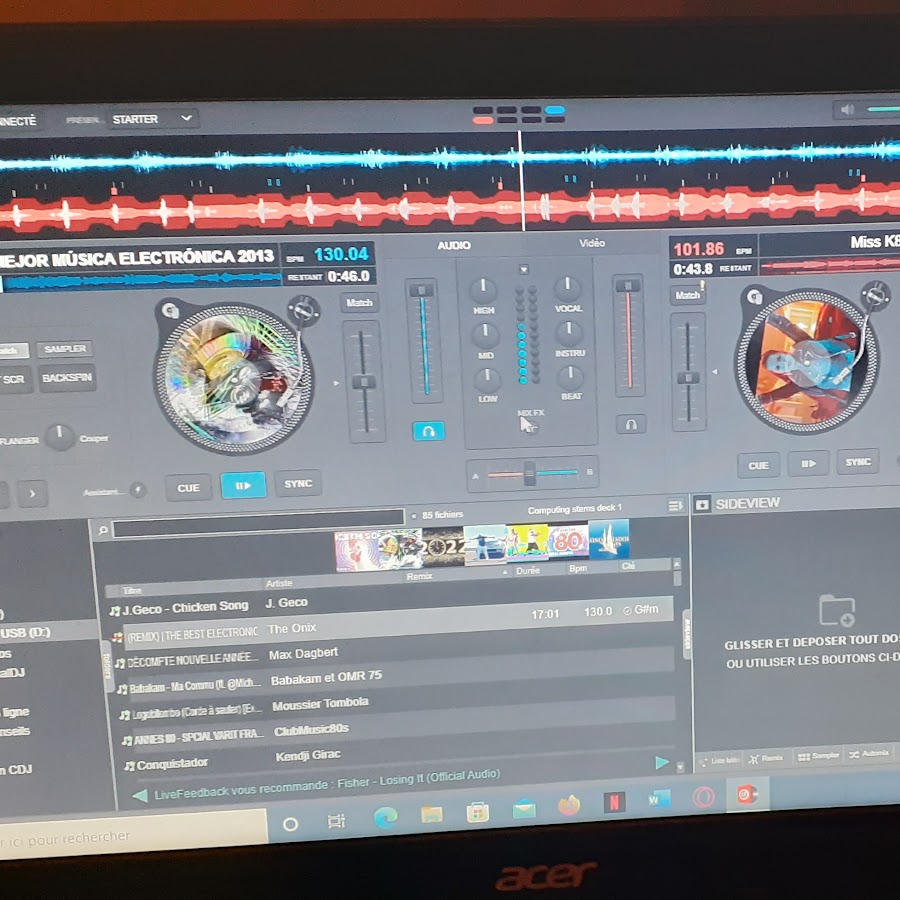Open Netflix from the taskbar

[x=614, y=802]
